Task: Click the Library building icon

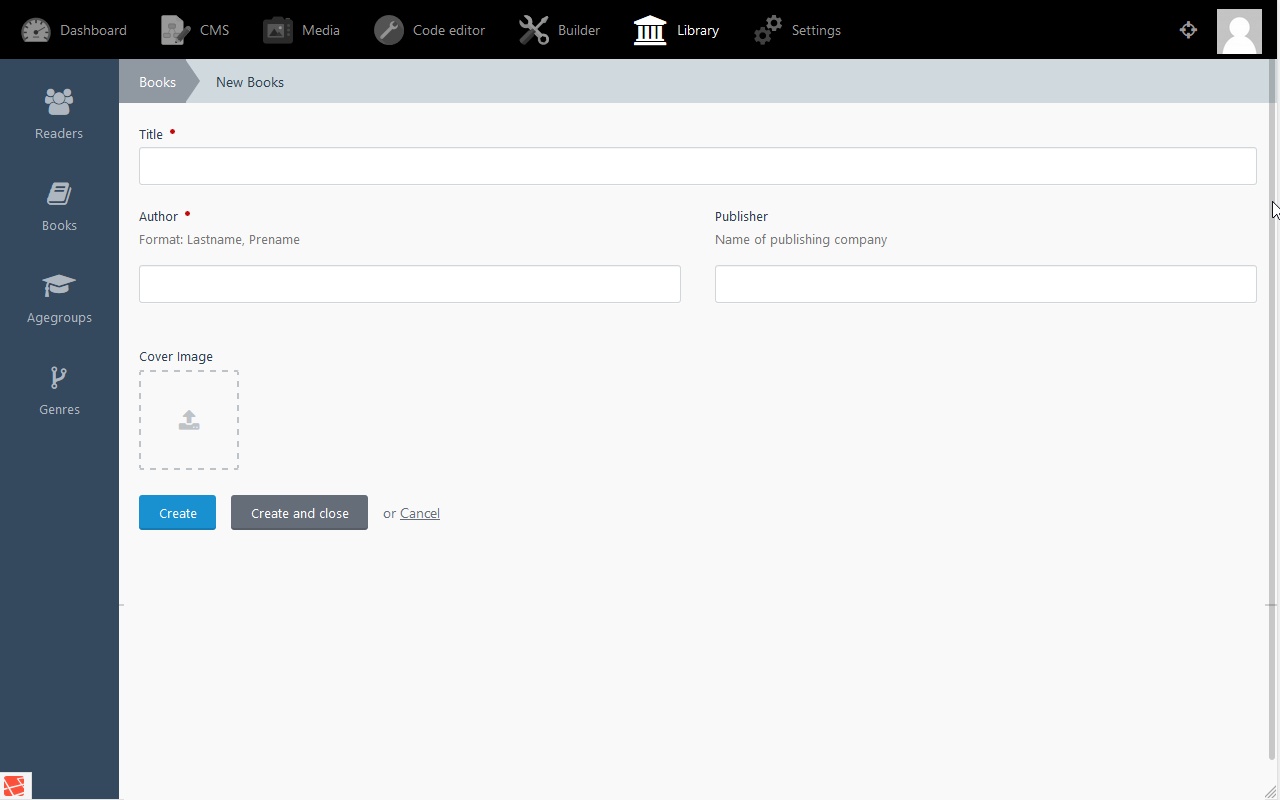Action: click(x=650, y=30)
